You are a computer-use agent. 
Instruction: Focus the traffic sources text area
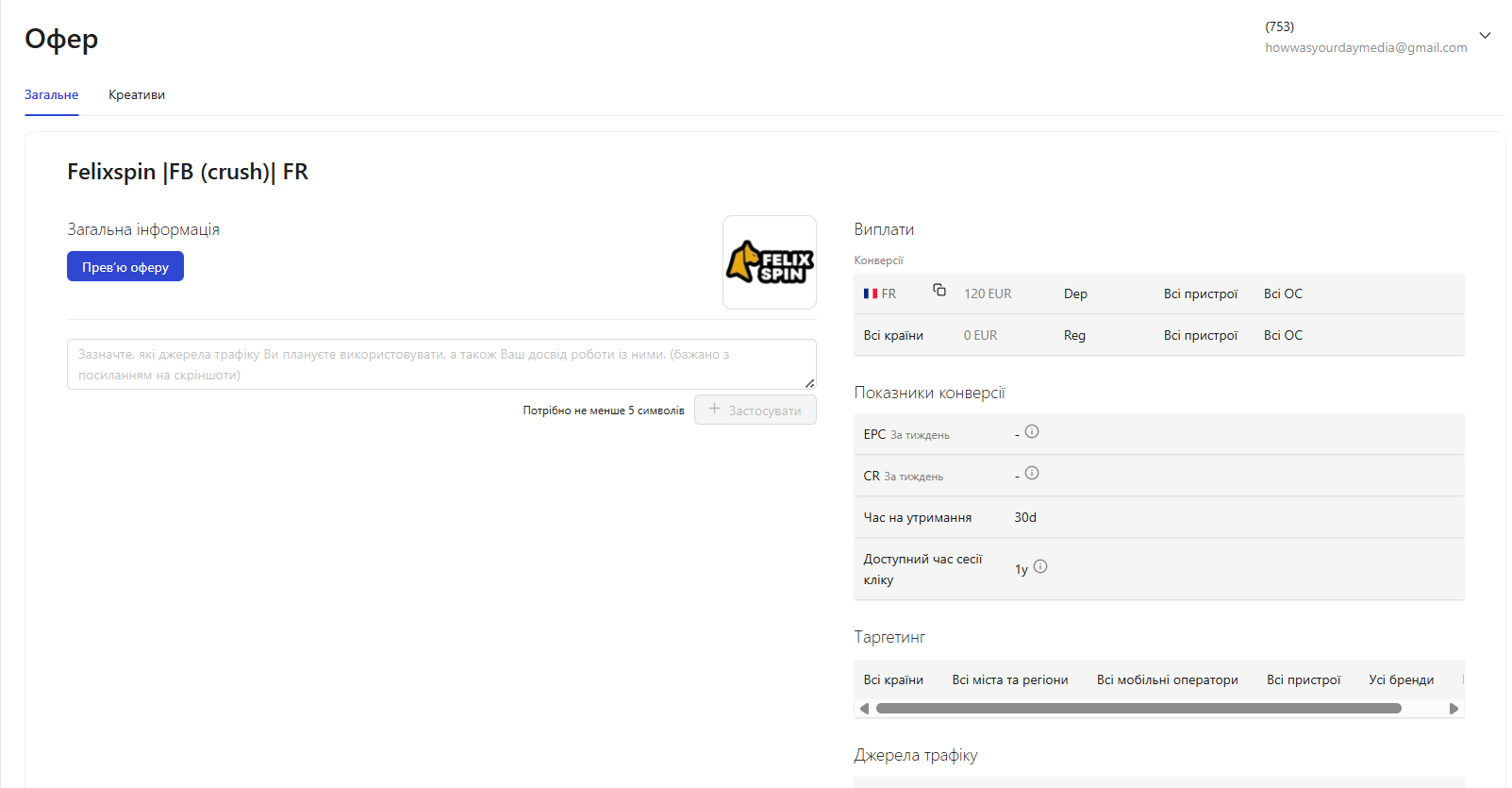(440, 364)
